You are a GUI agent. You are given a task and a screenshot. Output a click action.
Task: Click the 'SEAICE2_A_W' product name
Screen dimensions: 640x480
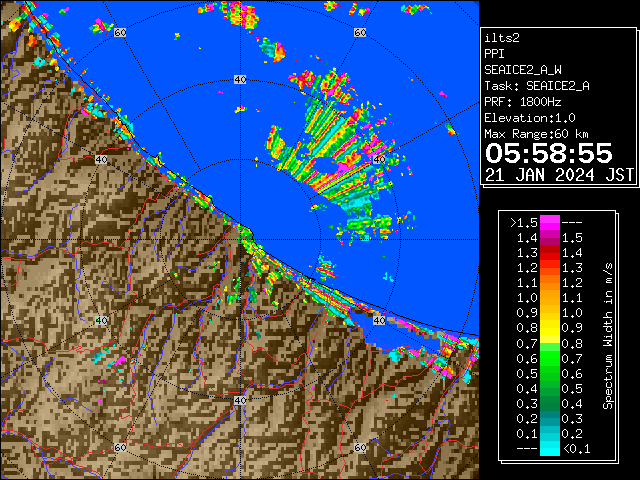point(523,70)
